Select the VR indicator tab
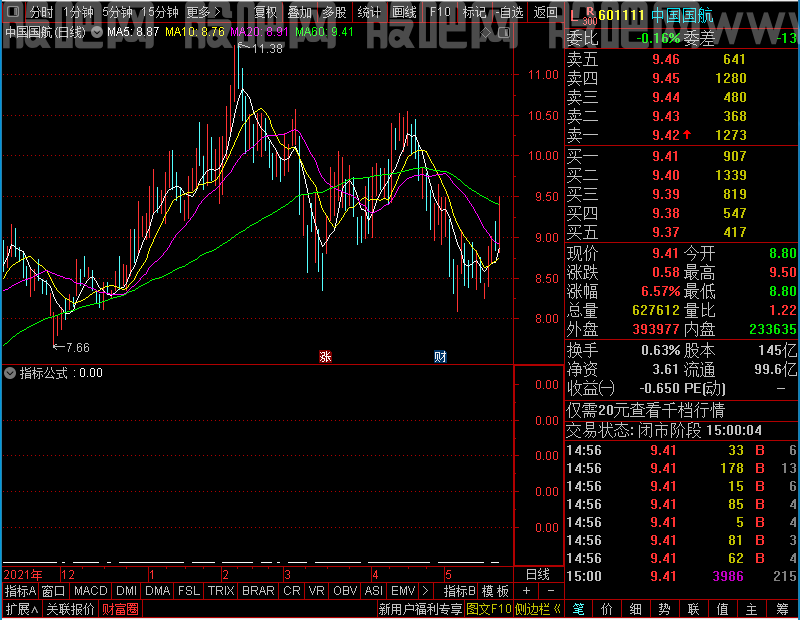This screenshot has width=800, height=620. (x=317, y=591)
